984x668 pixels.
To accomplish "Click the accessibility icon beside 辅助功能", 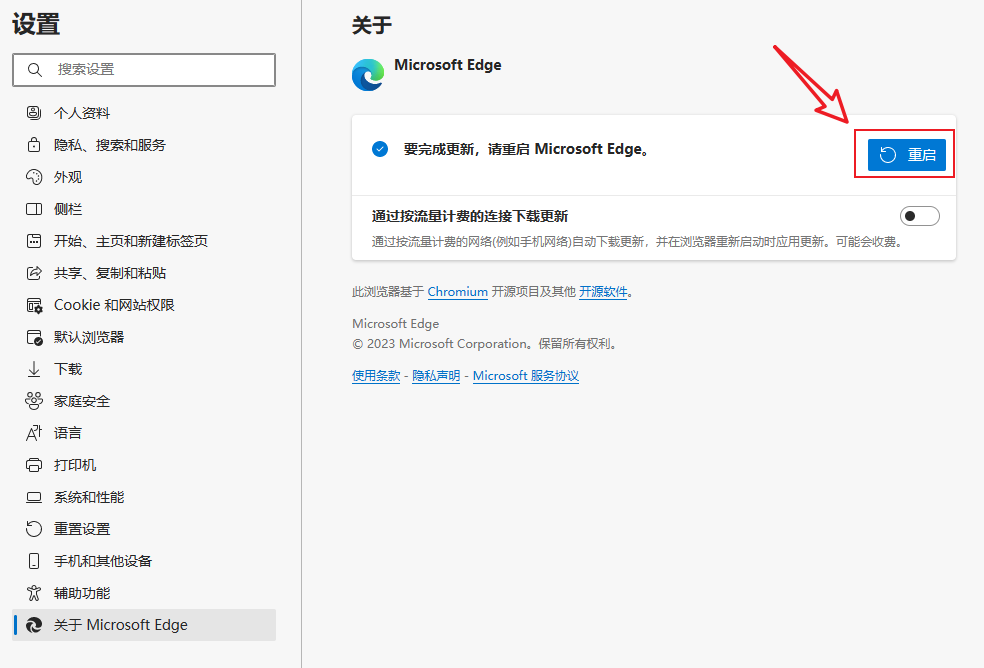I will (x=34, y=593).
